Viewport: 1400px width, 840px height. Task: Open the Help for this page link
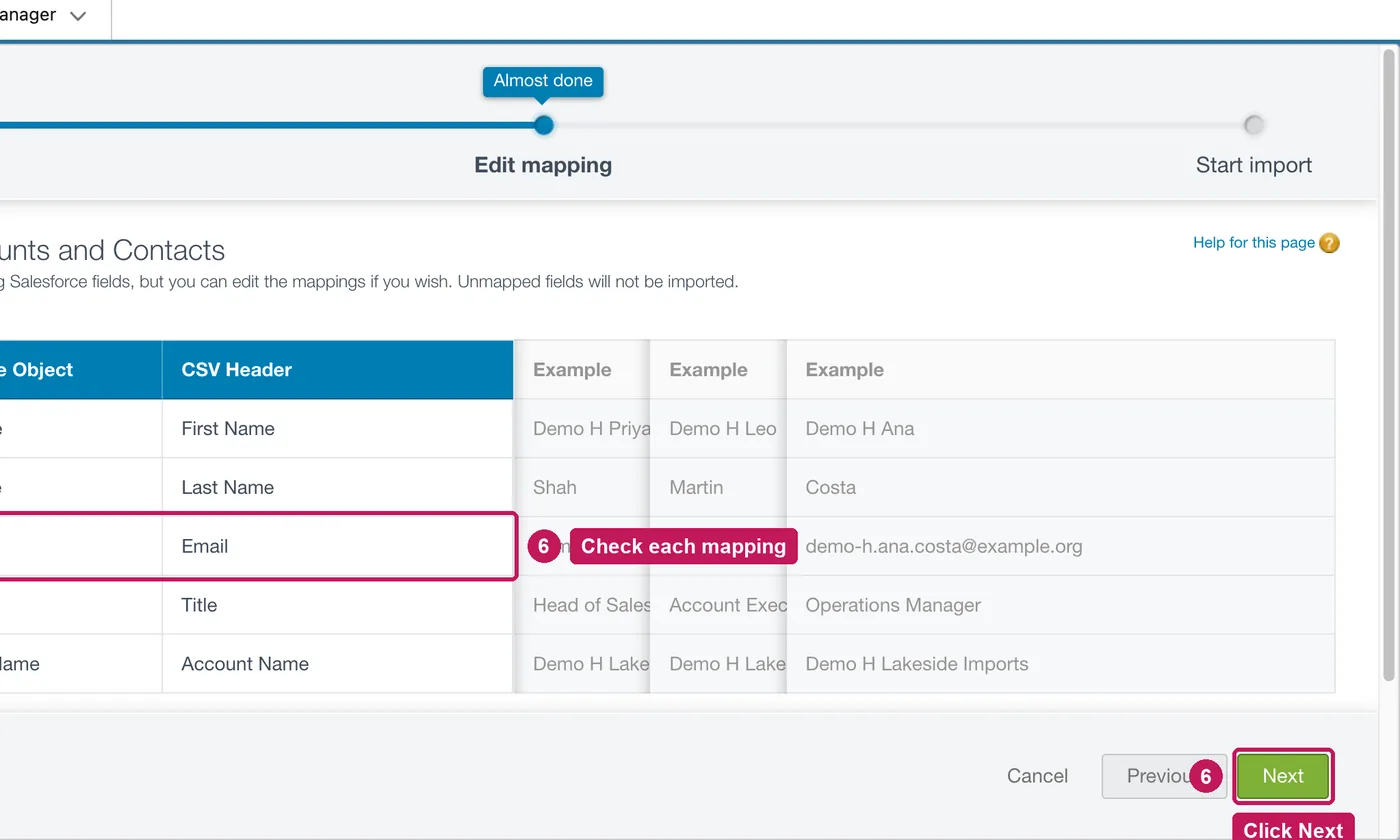1254,243
